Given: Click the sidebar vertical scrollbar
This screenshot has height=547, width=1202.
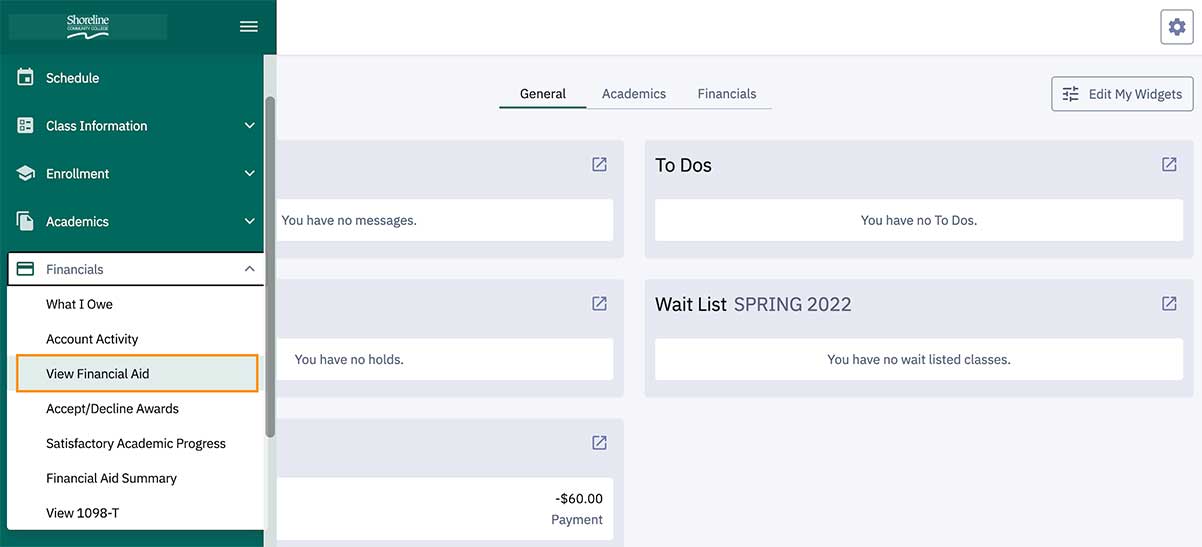Looking at the screenshot, I should click(270, 266).
